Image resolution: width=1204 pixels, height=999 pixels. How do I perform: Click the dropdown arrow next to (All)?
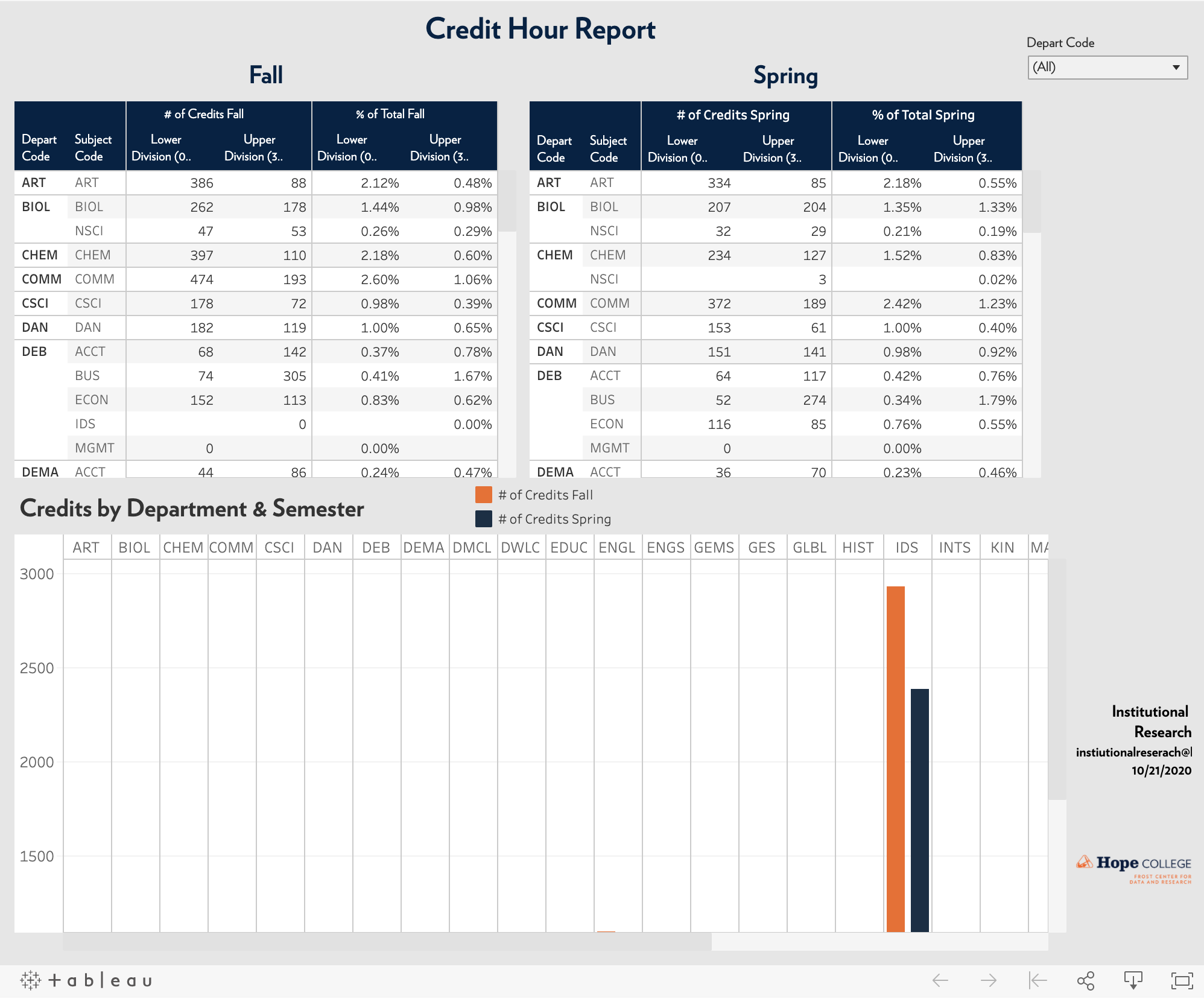coord(1176,68)
